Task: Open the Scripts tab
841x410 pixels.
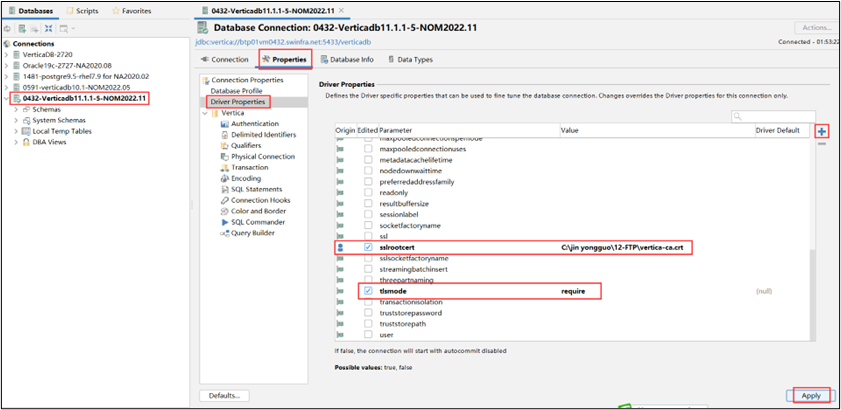Action: click(x=81, y=10)
